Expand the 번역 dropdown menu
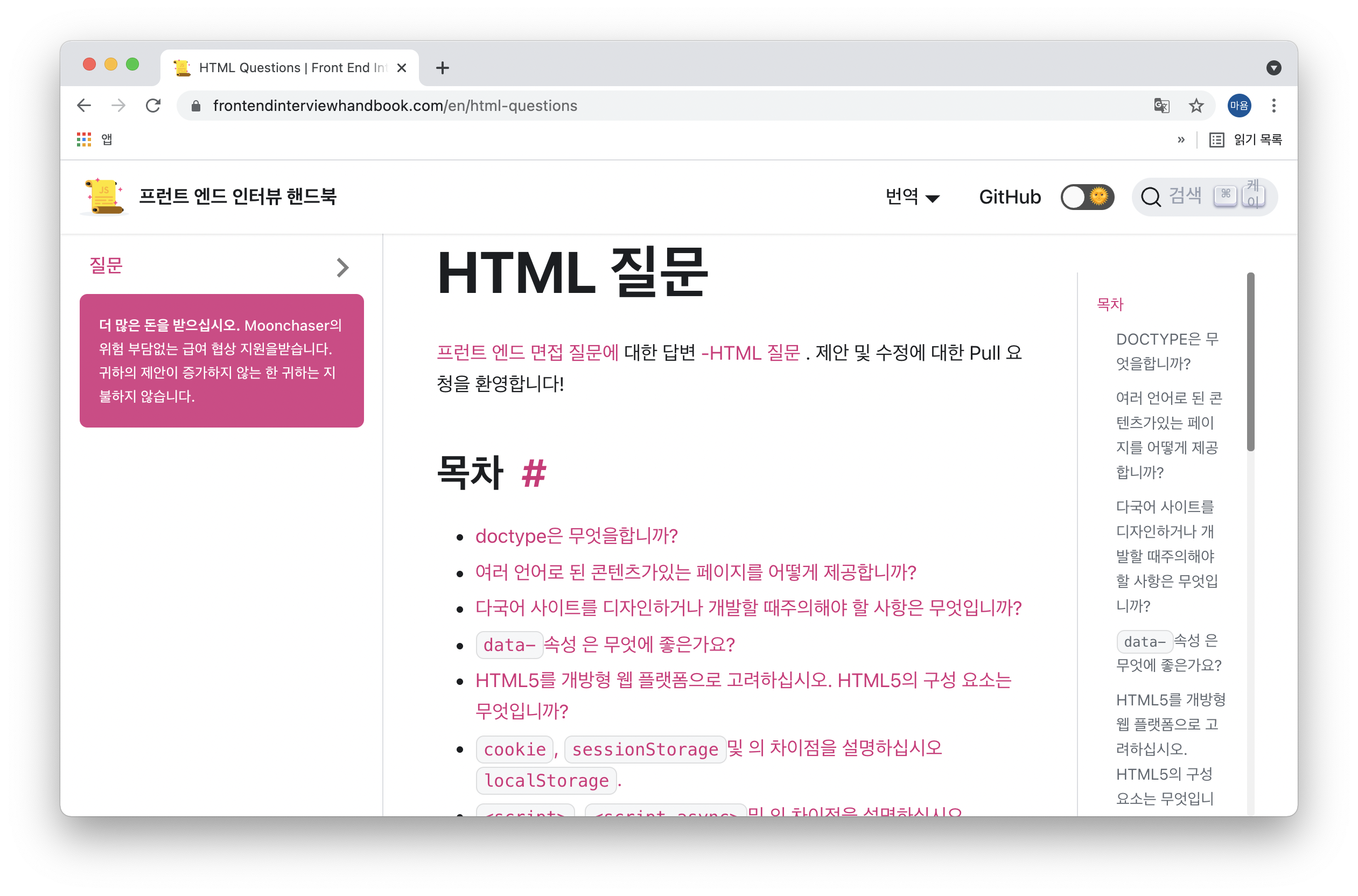Viewport: 1358px width, 896px height. 912,197
